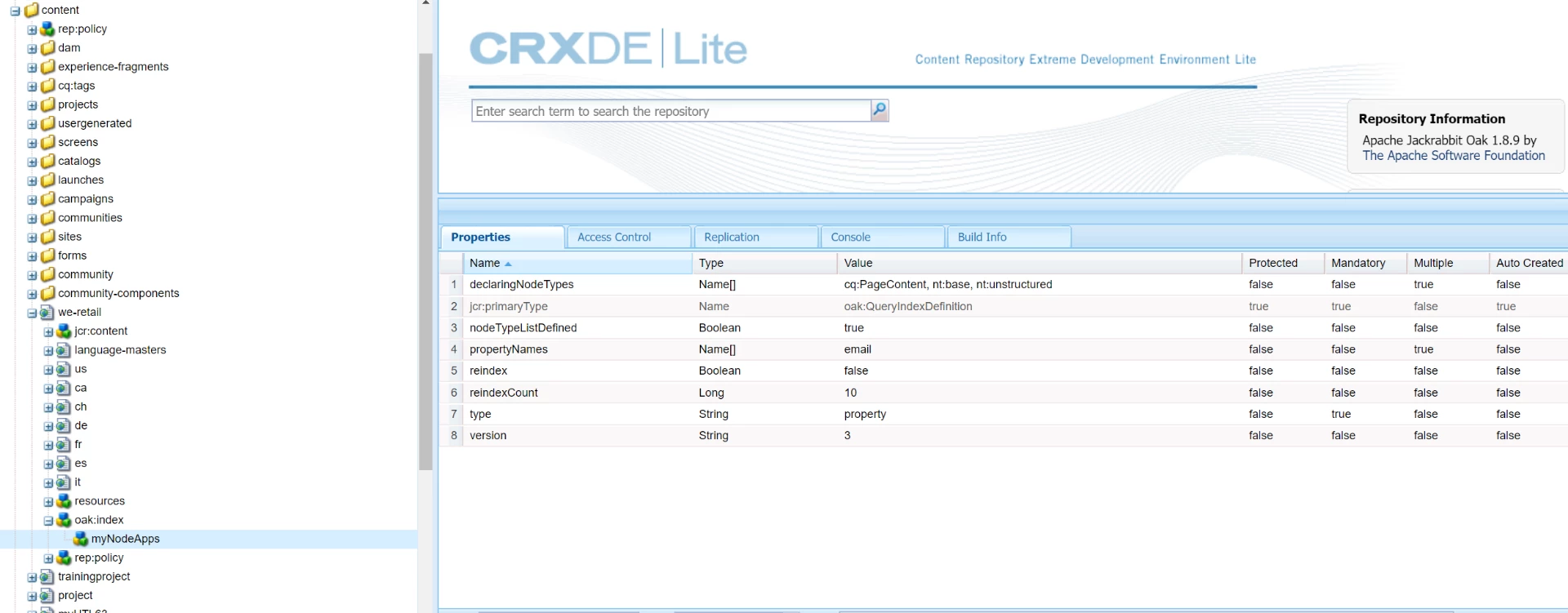This screenshot has height=613, width=1568.
Task: Click the catalogs folder icon
Action: tap(48, 160)
